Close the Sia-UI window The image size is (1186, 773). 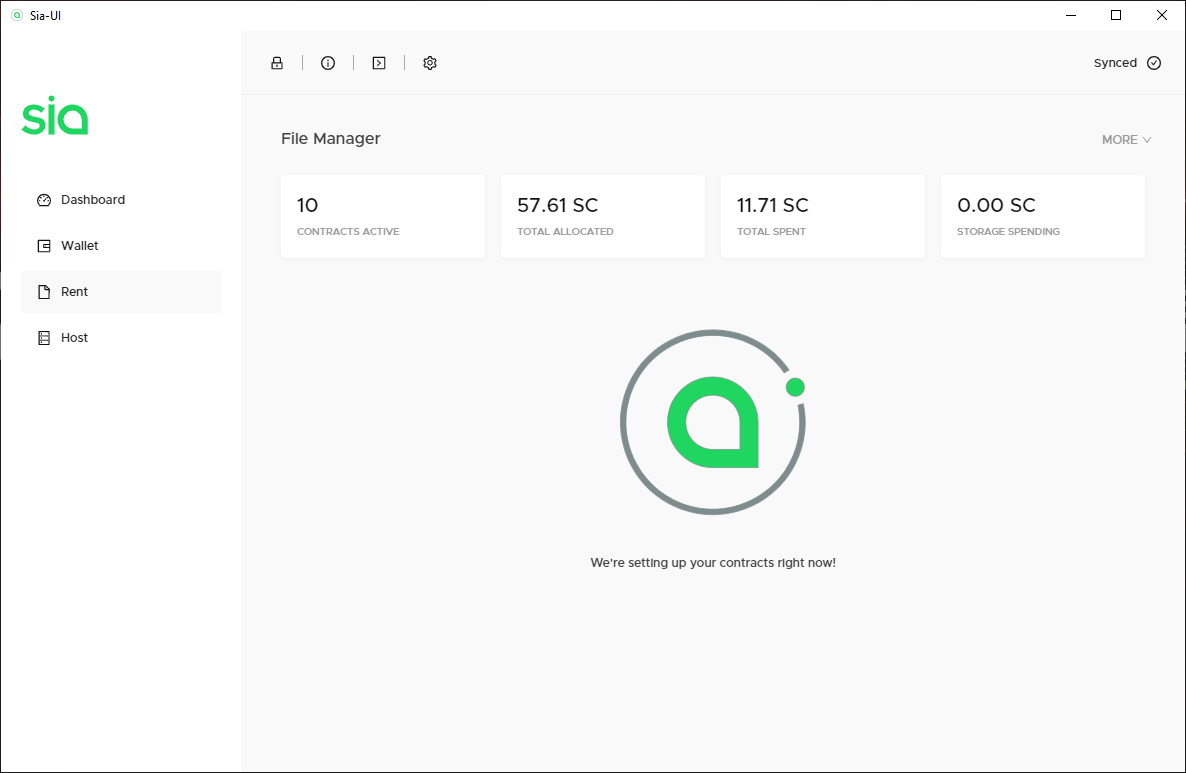(x=1162, y=15)
